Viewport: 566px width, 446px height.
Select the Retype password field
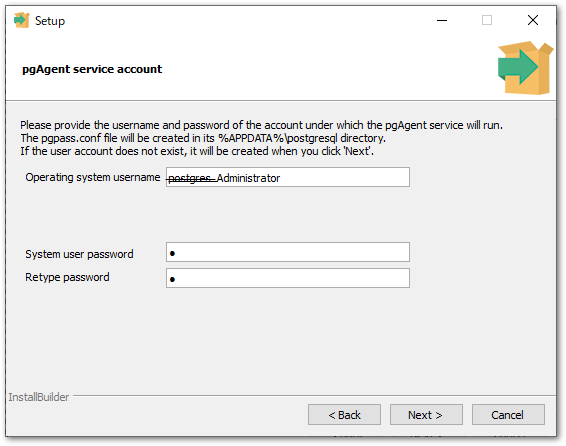tap(288, 278)
